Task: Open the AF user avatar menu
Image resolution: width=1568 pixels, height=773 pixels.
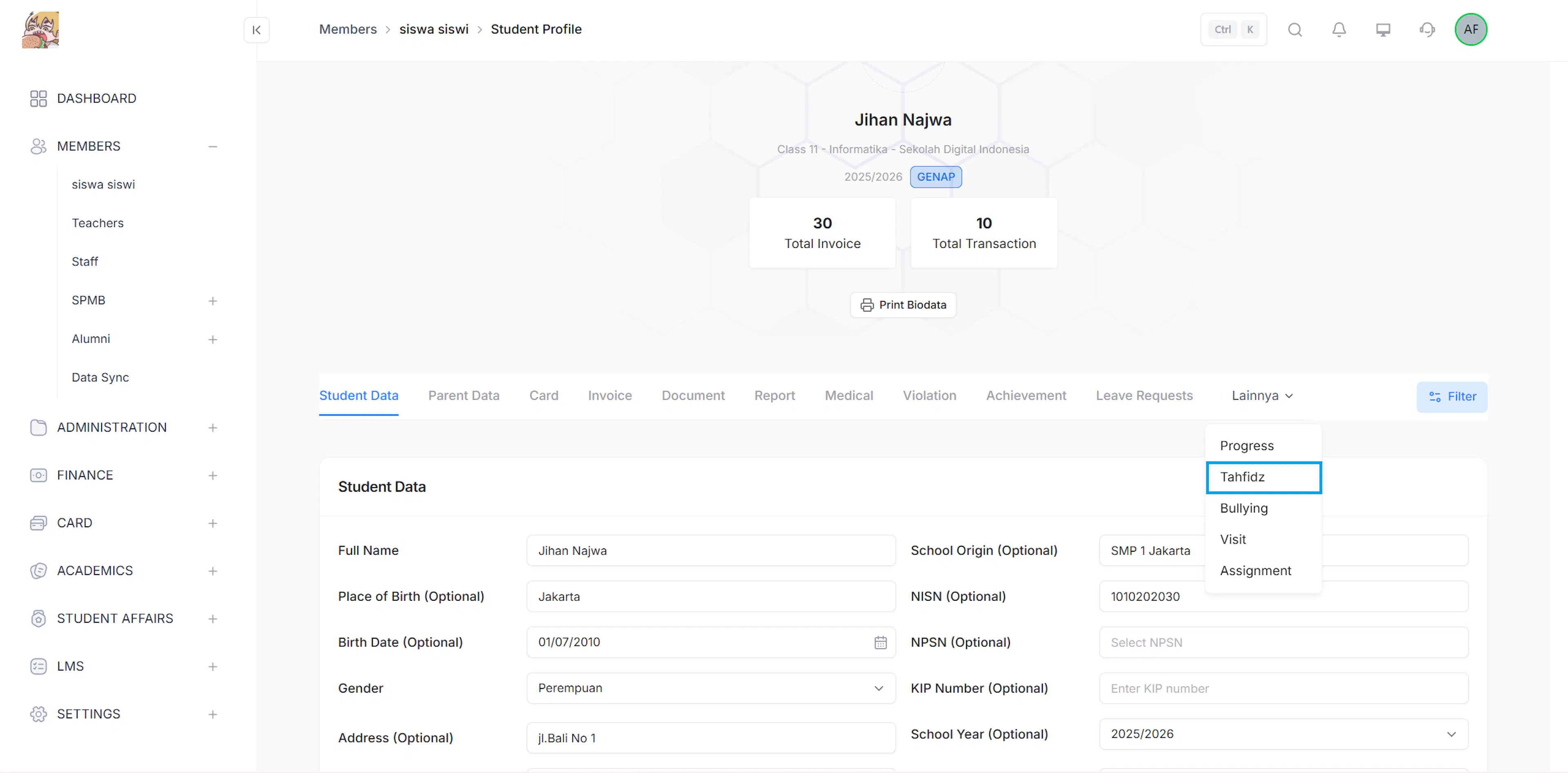Action: [x=1470, y=29]
